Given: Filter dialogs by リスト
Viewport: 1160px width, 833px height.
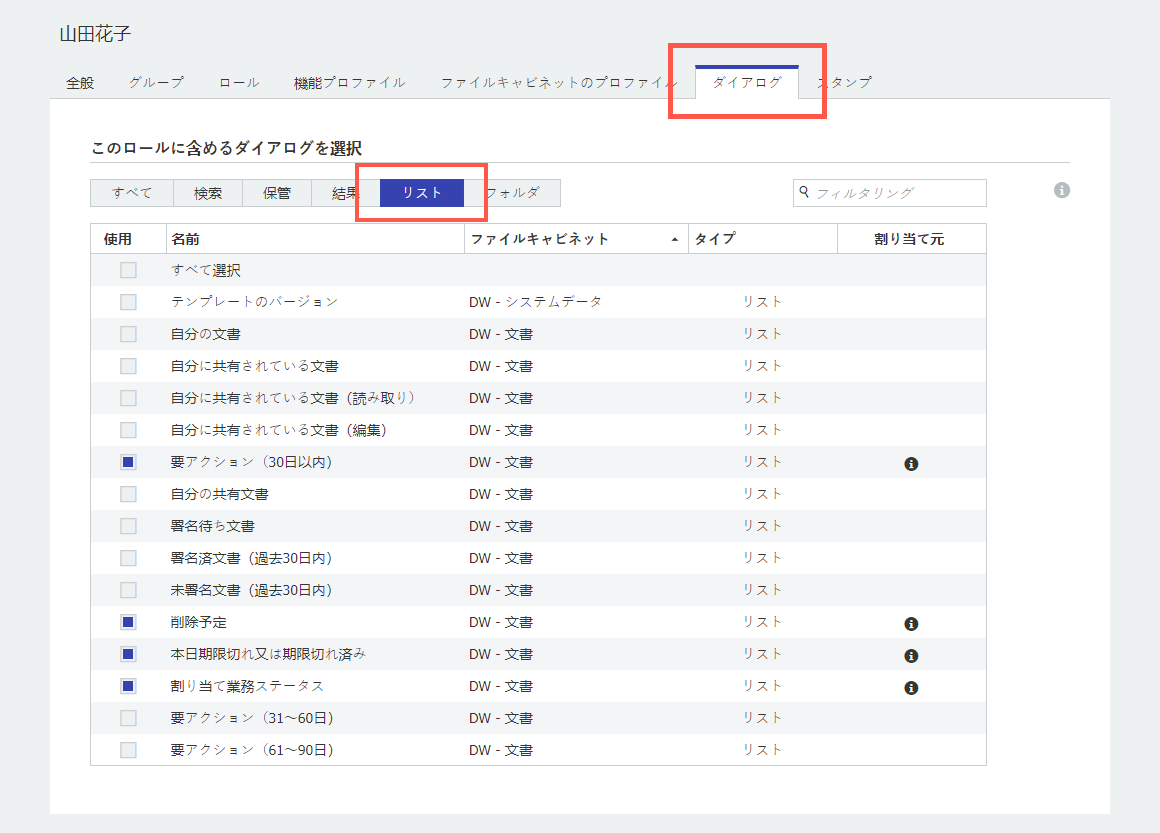Looking at the screenshot, I should coord(422,193).
